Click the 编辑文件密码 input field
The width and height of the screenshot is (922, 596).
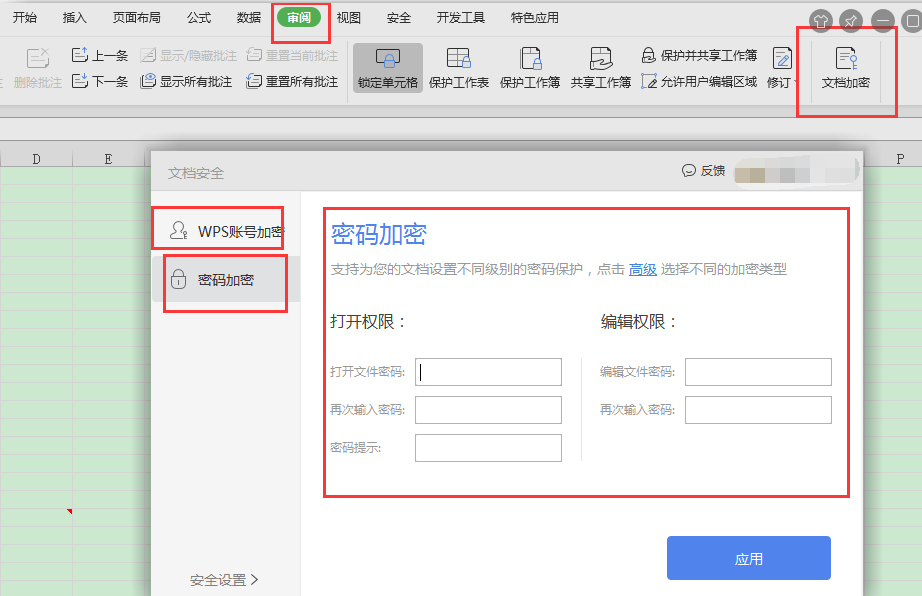(x=758, y=372)
